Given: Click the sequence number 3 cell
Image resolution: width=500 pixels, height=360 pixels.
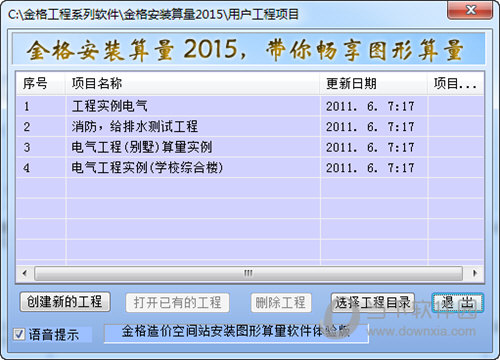Looking at the screenshot, I should 41,147.
